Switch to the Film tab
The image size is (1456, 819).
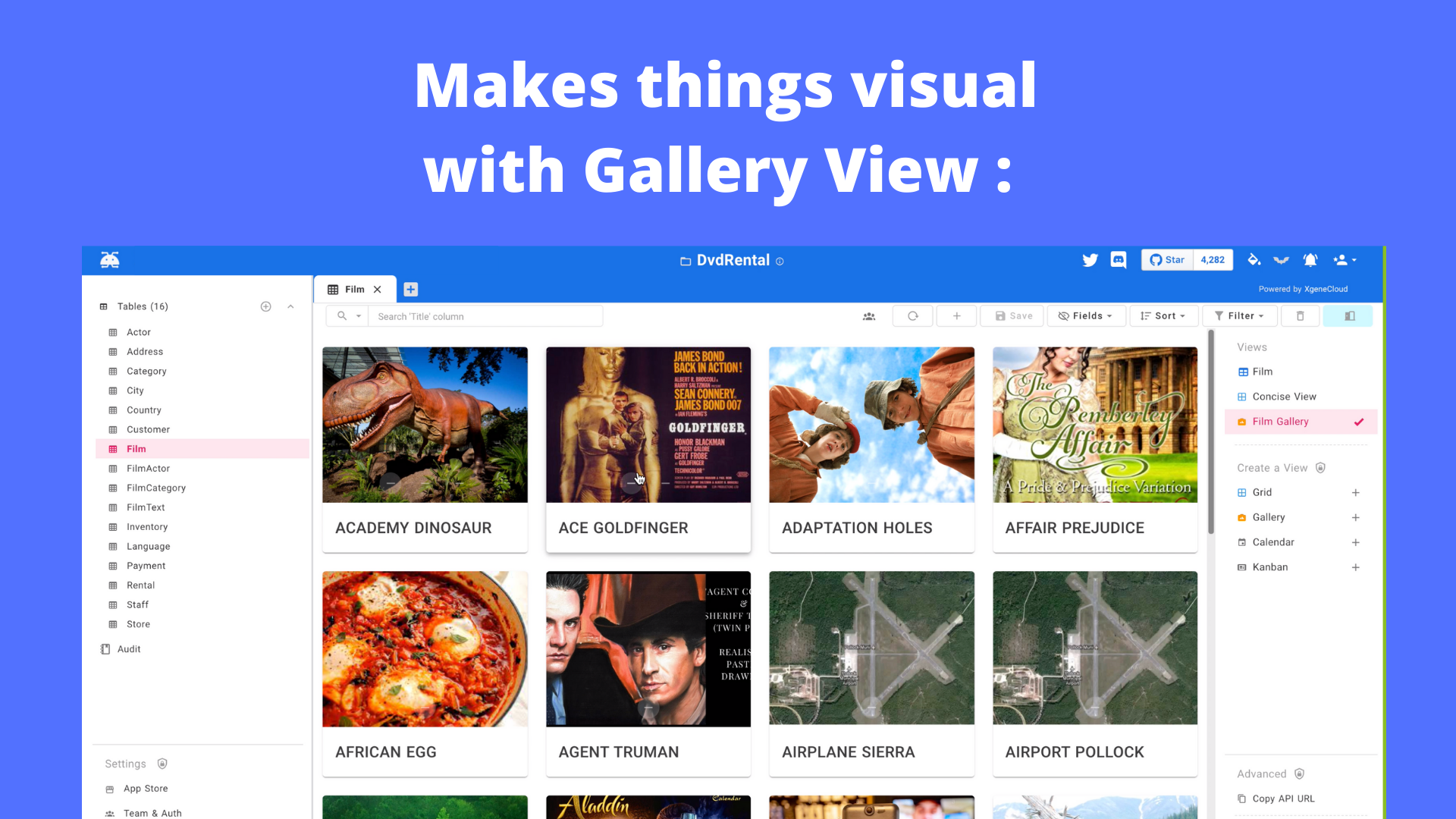pos(354,289)
